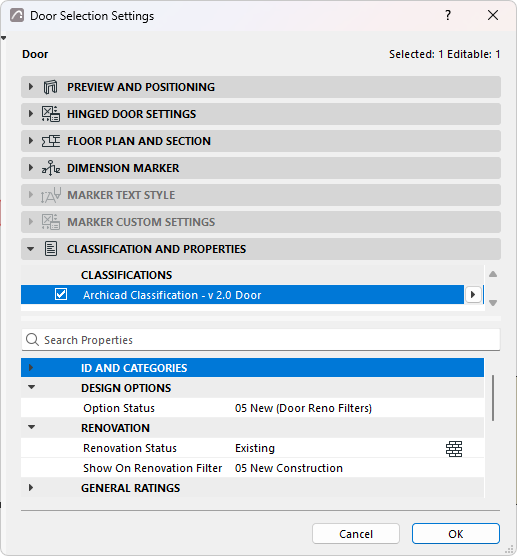
Task: Expand the Marker Text Style arrow
Action: [31, 194]
